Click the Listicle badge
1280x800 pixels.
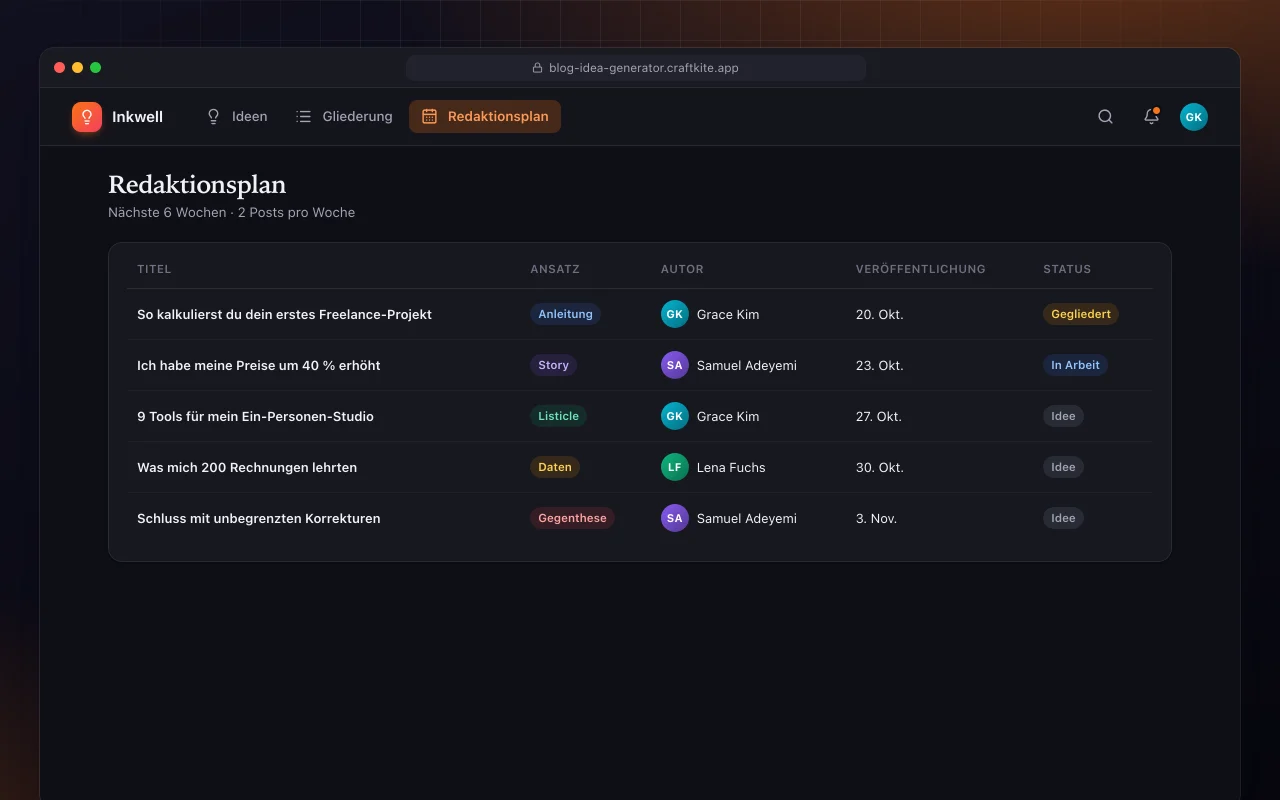coord(558,416)
